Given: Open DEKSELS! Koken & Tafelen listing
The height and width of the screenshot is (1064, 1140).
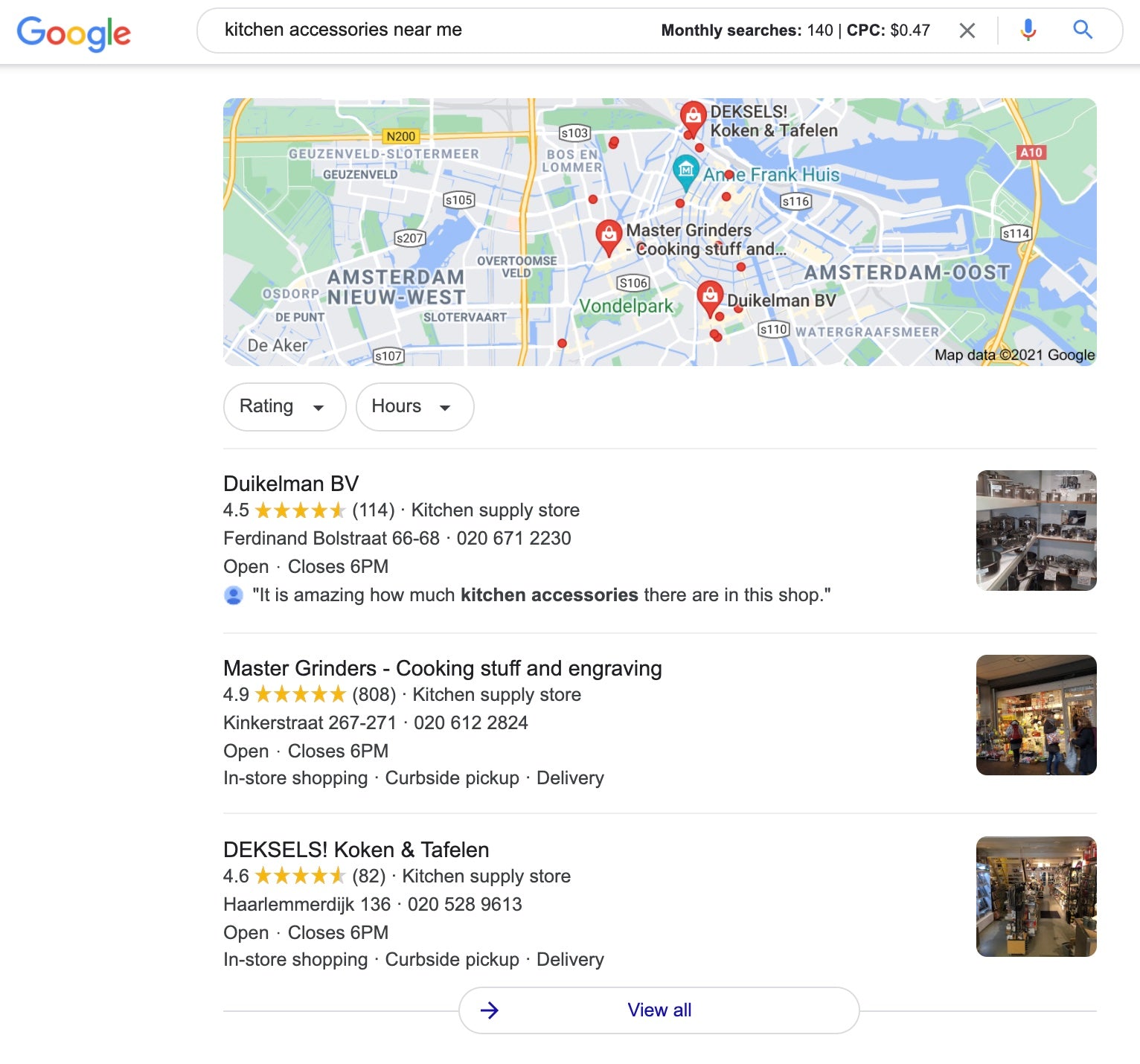Looking at the screenshot, I should pos(356,850).
